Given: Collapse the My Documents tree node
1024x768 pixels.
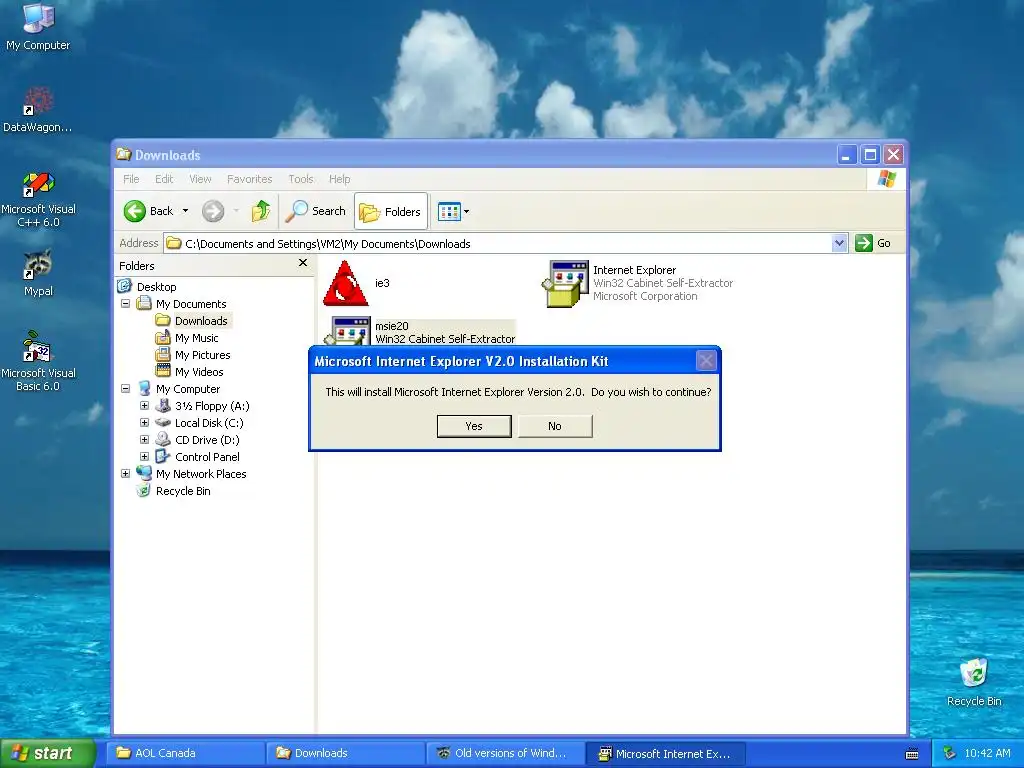Looking at the screenshot, I should pyautogui.click(x=125, y=304).
